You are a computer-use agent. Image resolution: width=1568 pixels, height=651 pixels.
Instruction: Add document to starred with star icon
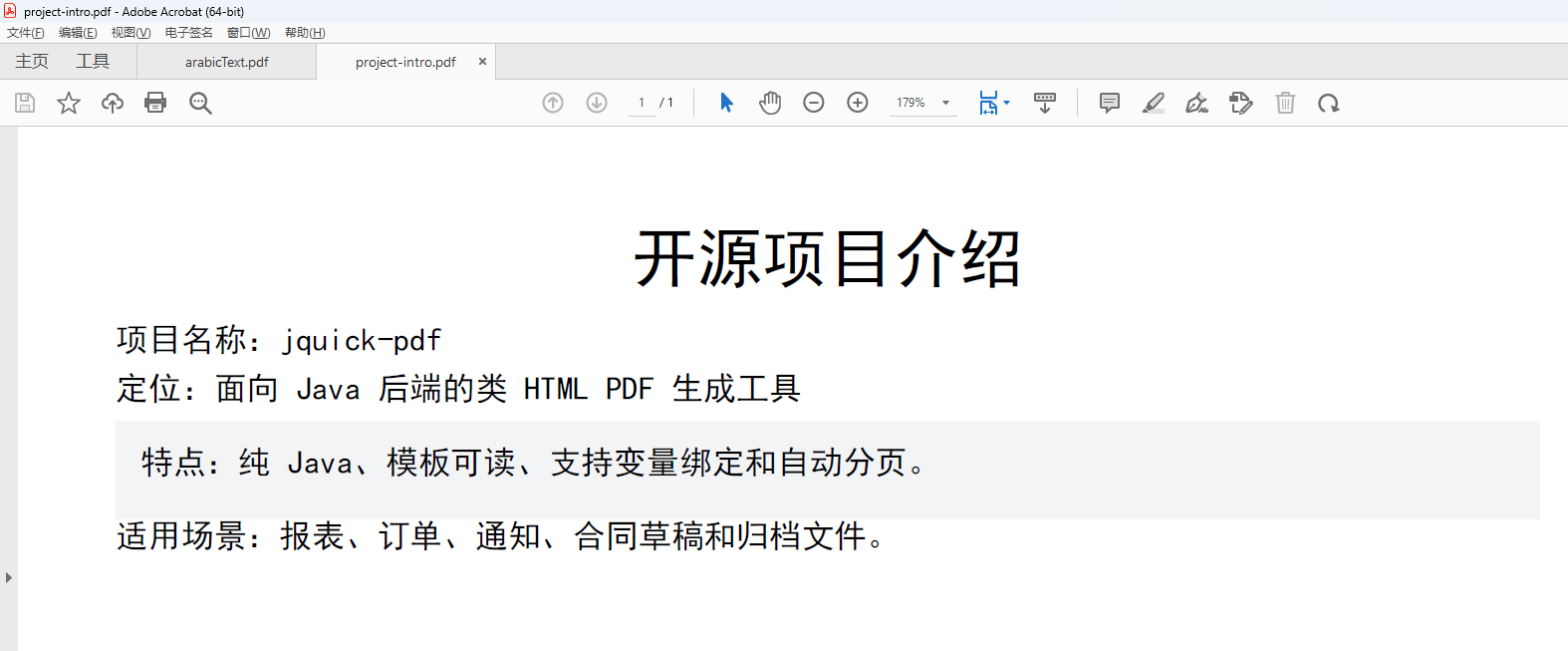point(69,103)
